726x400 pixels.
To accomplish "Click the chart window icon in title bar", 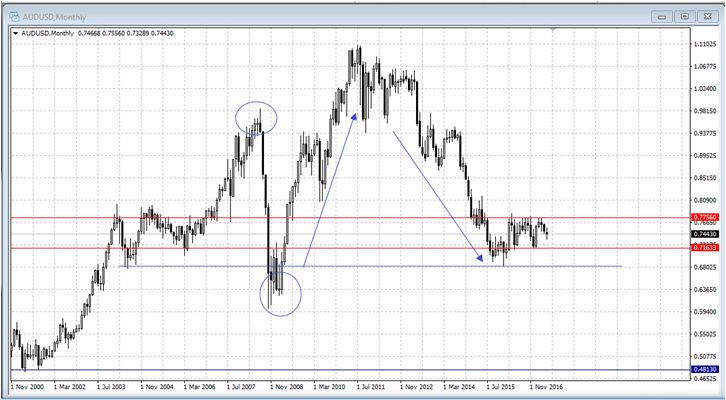I will 15,15.
